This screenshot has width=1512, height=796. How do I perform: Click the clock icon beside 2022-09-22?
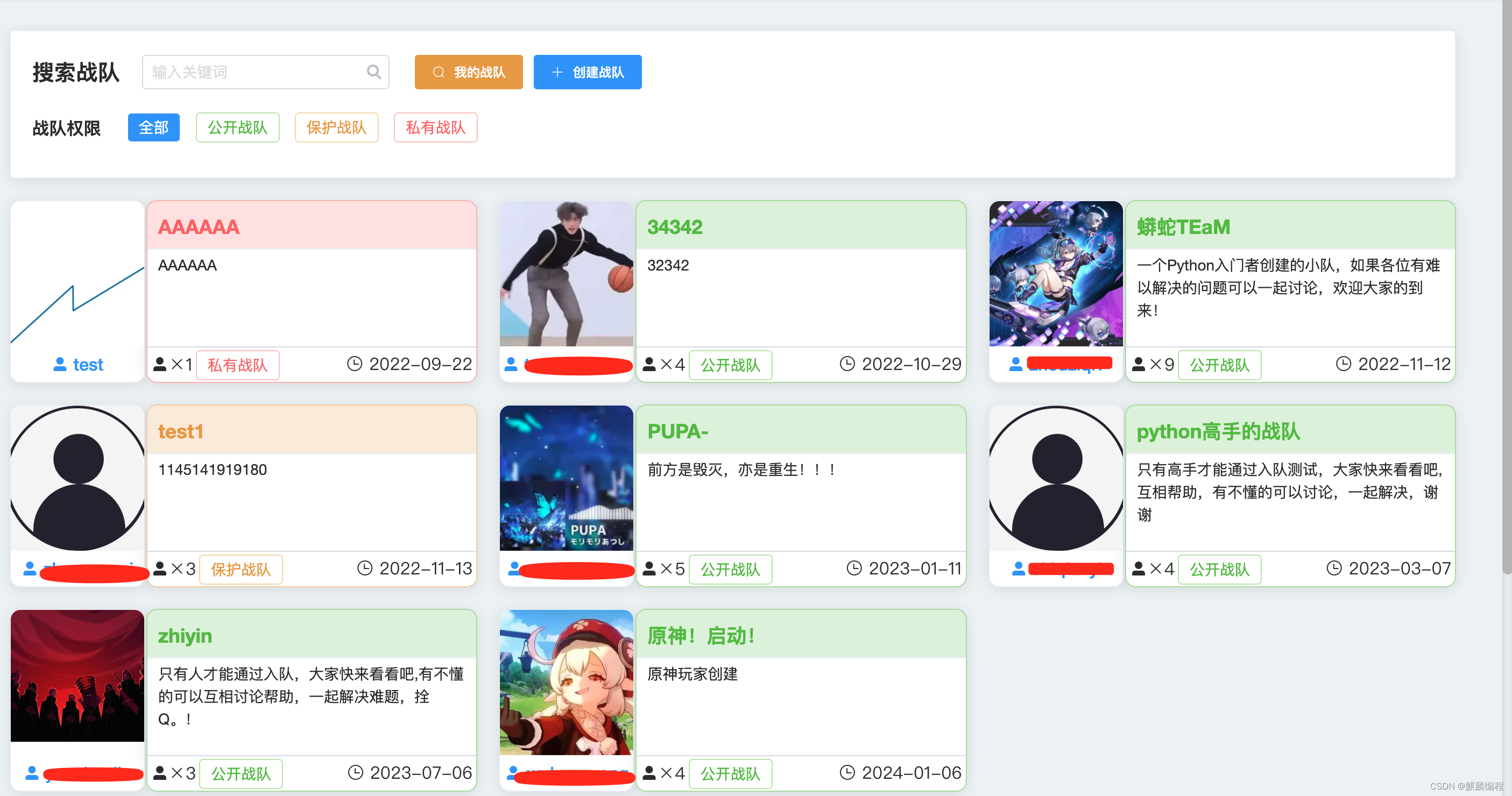(355, 364)
